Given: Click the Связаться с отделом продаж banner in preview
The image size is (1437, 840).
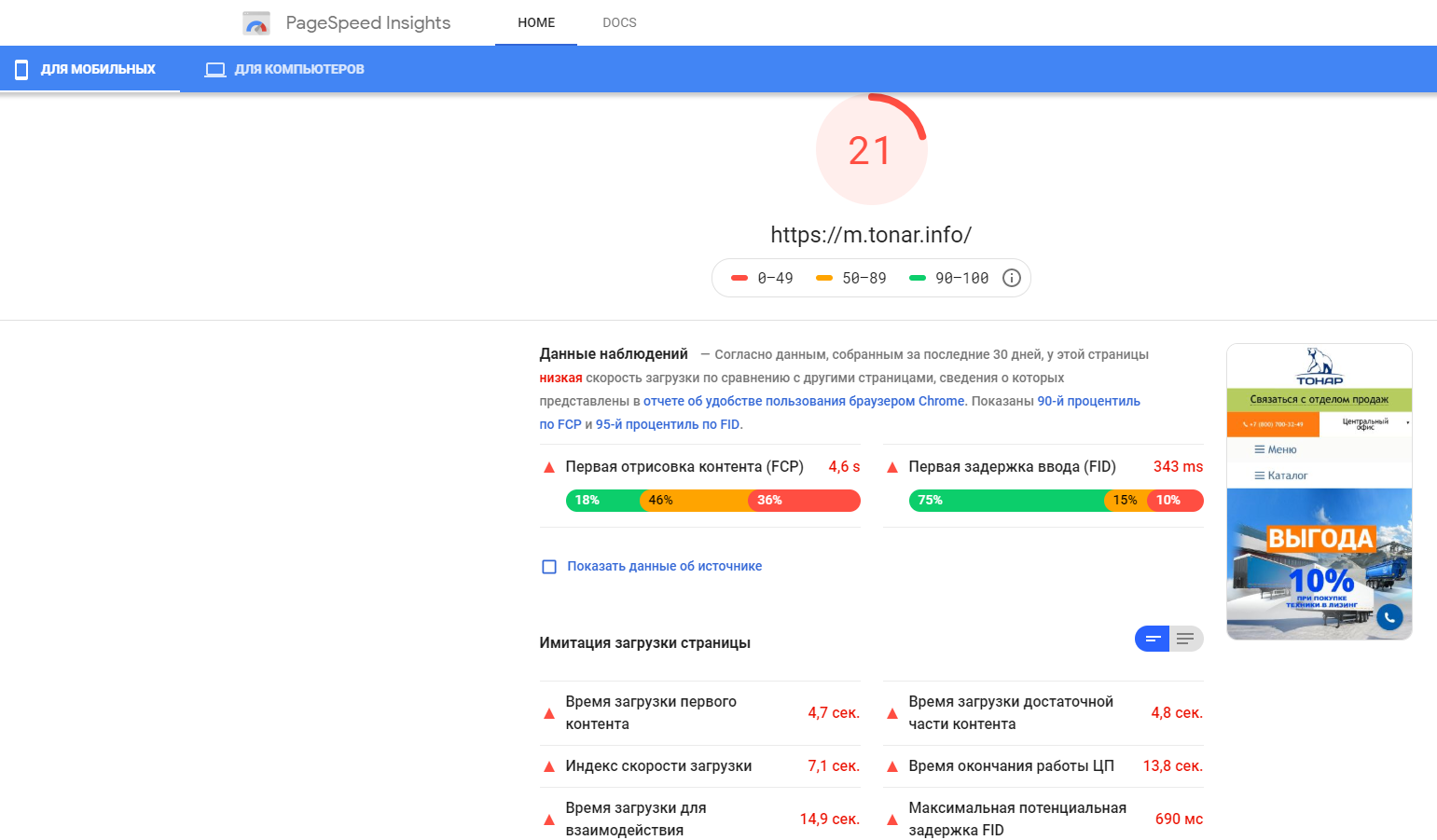Looking at the screenshot, I should (x=1320, y=400).
